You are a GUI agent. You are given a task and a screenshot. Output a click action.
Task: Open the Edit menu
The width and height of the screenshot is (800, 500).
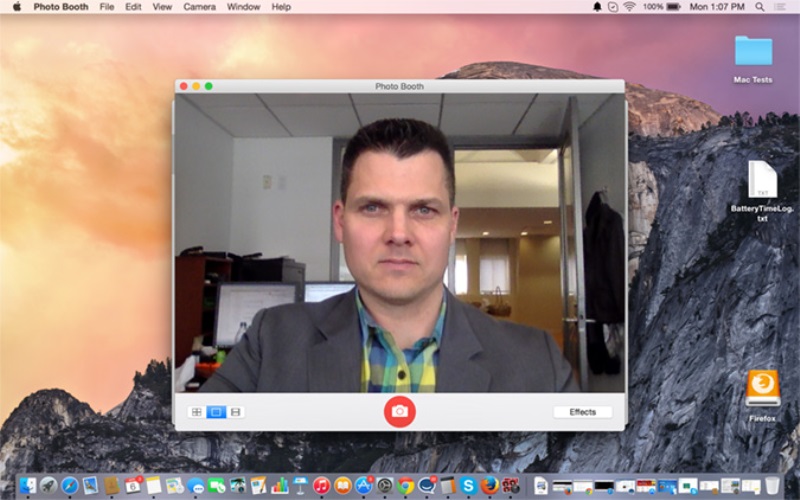pos(133,7)
